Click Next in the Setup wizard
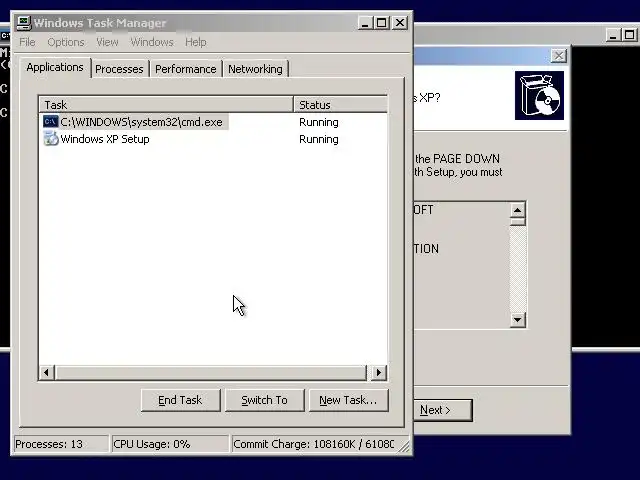Viewport: 640px width, 480px height. 443,410
